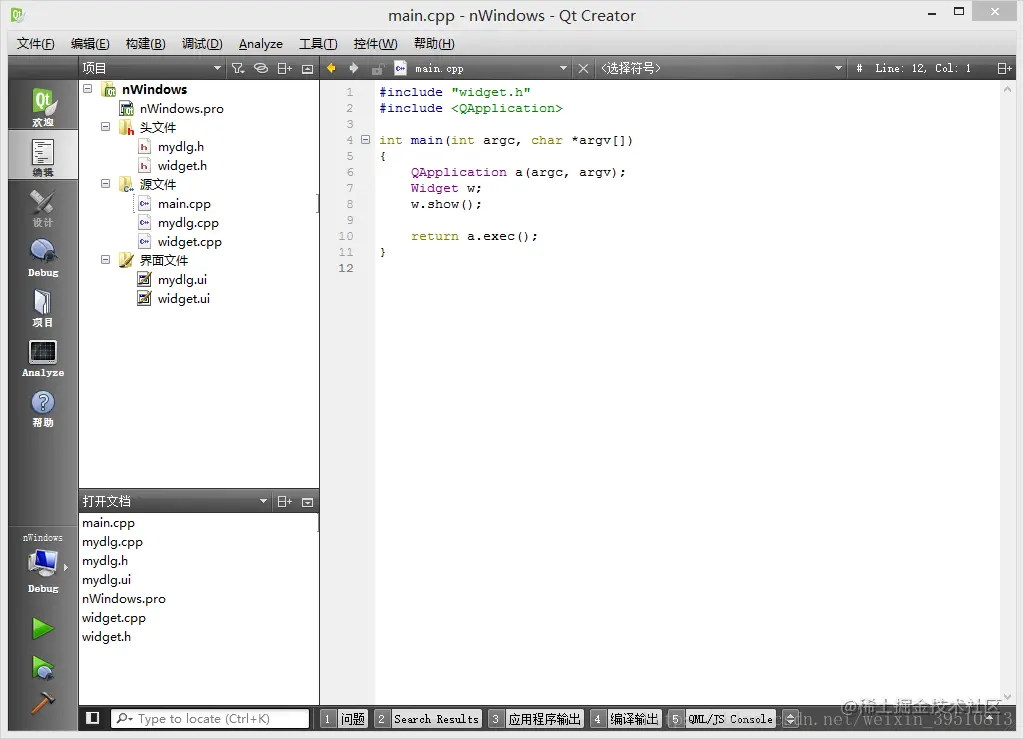Close the main.cpp document
Viewport: 1024px width, 739px height.
click(x=583, y=69)
